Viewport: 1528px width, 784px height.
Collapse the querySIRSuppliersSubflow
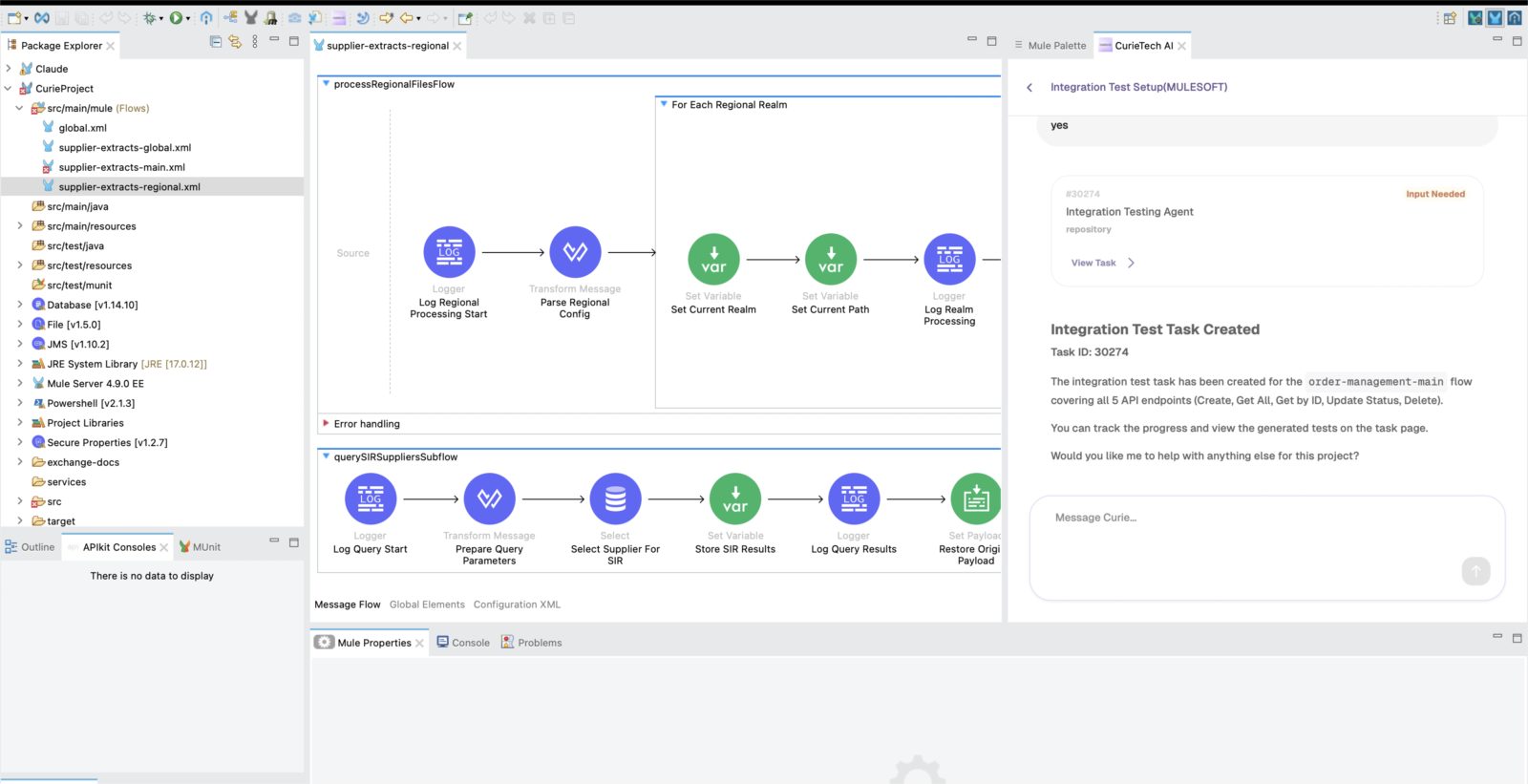point(326,456)
